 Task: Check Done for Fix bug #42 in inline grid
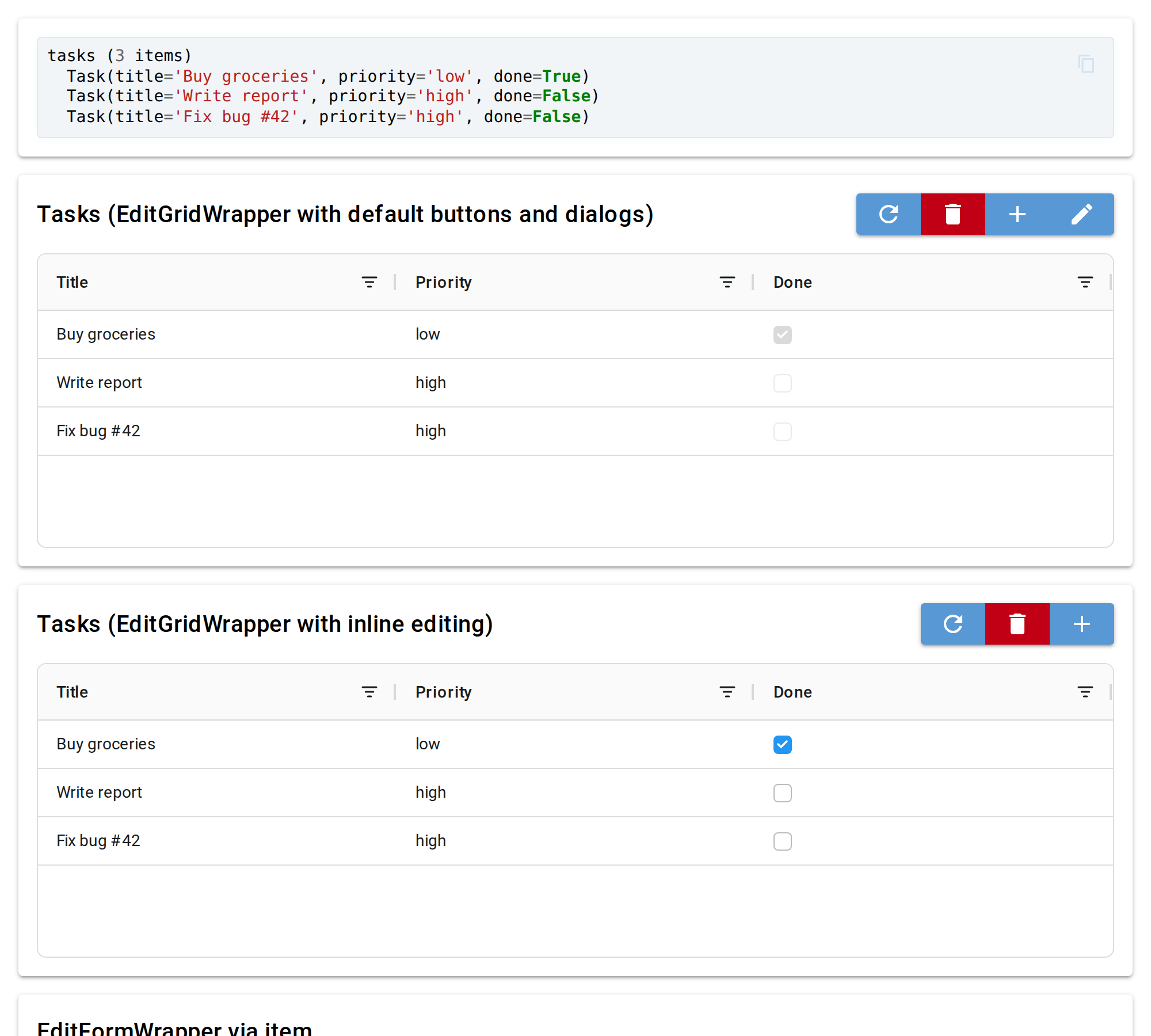click(783, 841)
